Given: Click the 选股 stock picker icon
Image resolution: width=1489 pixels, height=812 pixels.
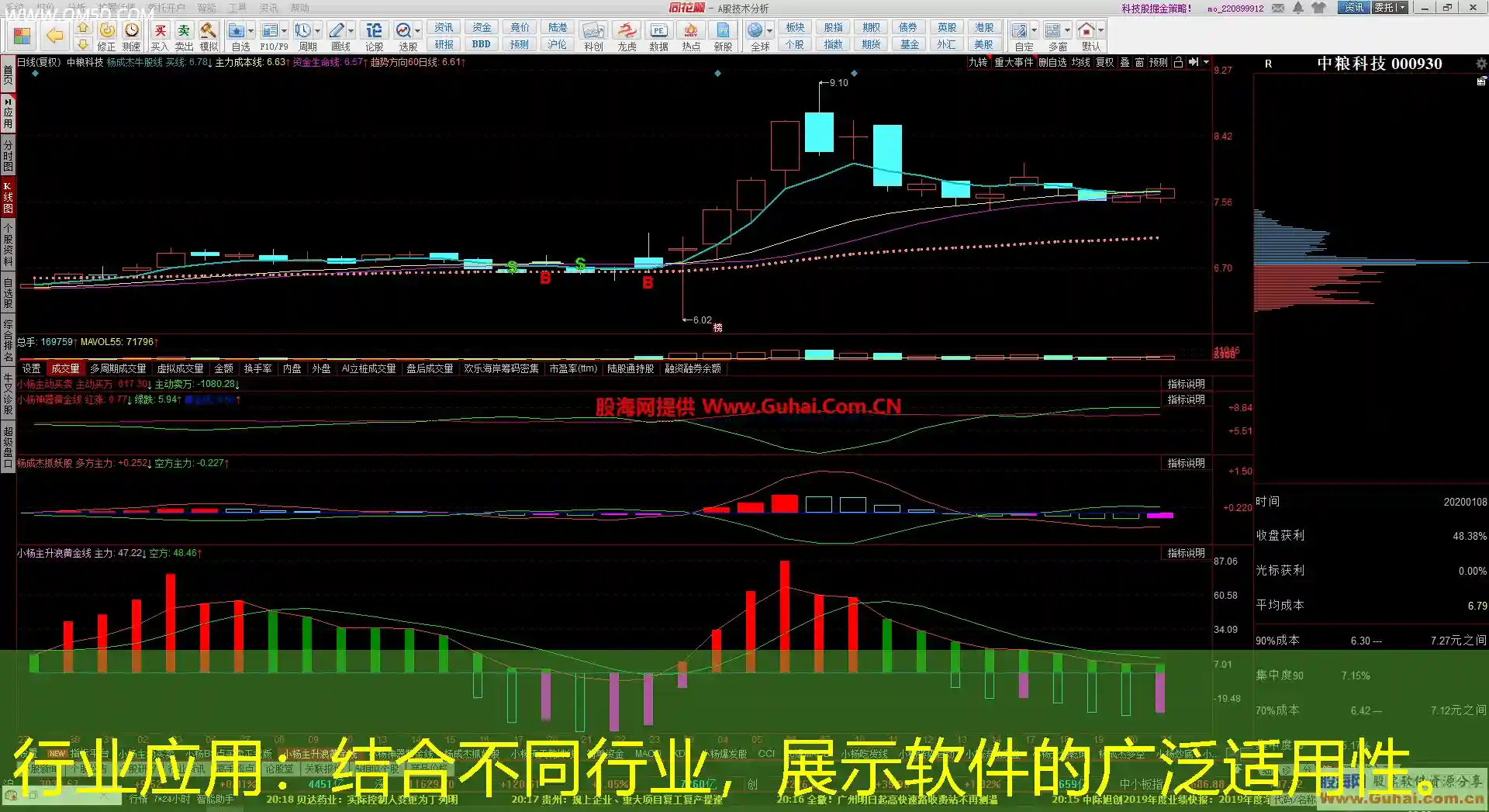Looking at the screenshot, I should click(403, 30).
